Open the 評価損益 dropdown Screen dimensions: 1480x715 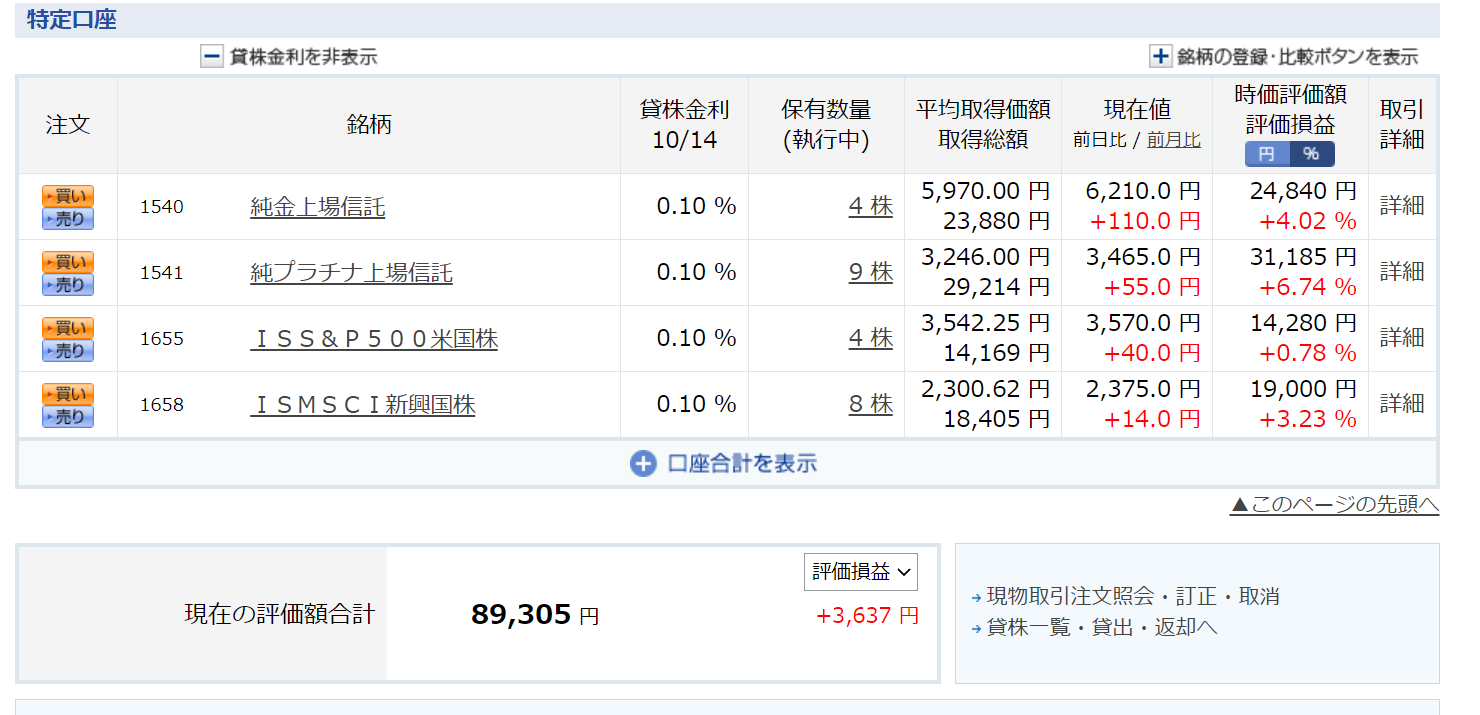861,572
